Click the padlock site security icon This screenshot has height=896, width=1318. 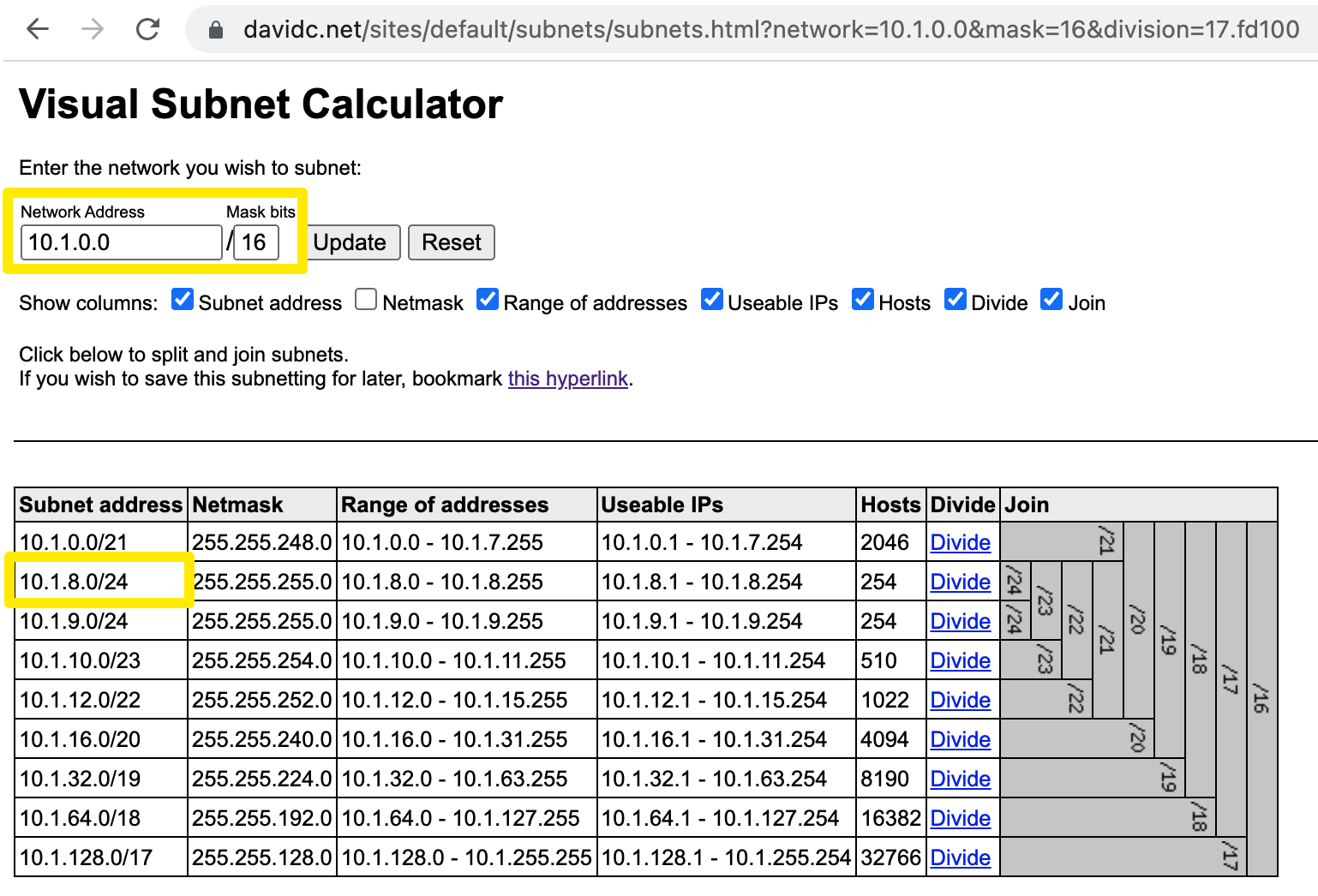click(x=216, y=30)
